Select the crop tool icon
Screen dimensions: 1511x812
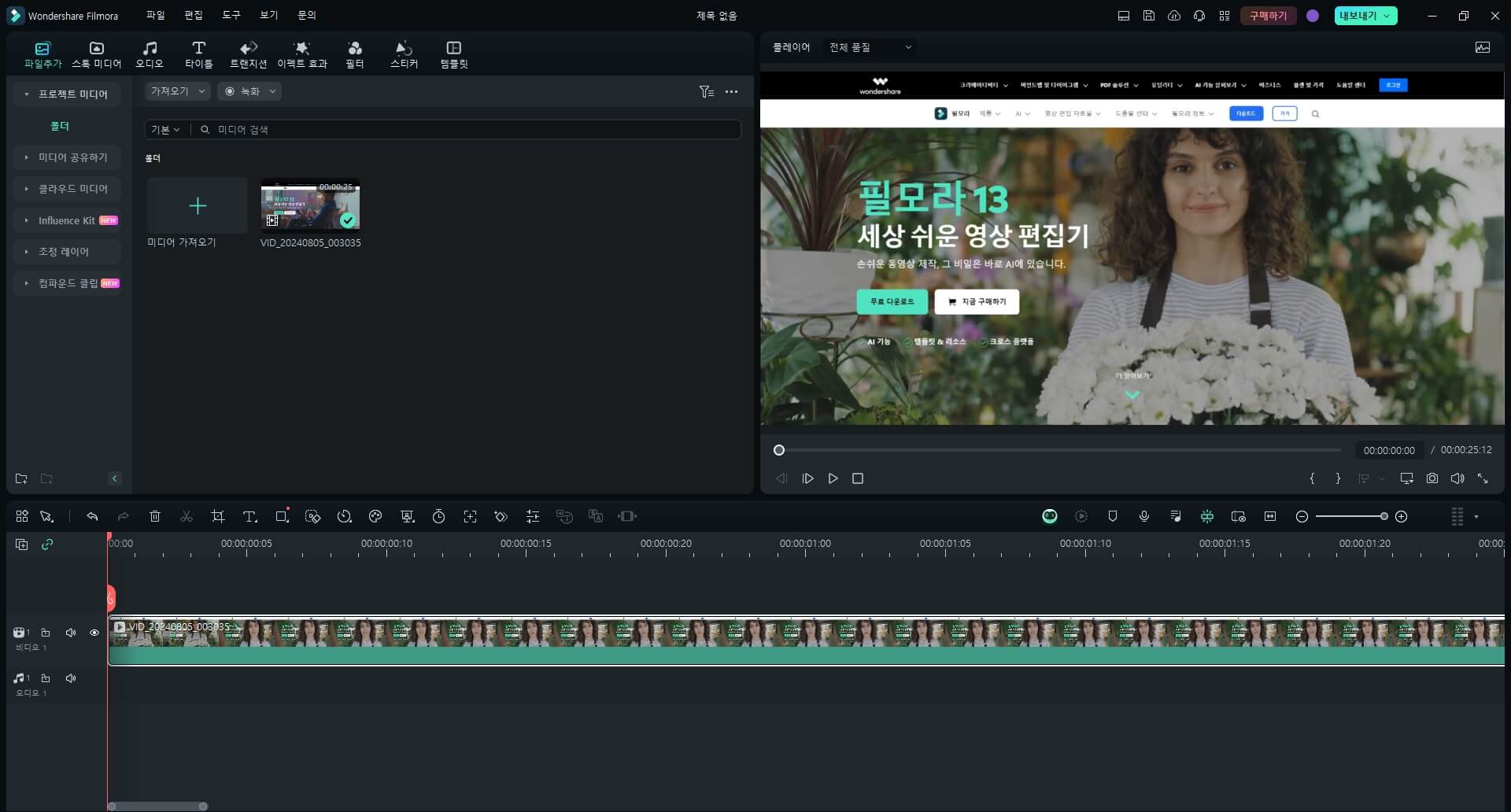point(218,516)
